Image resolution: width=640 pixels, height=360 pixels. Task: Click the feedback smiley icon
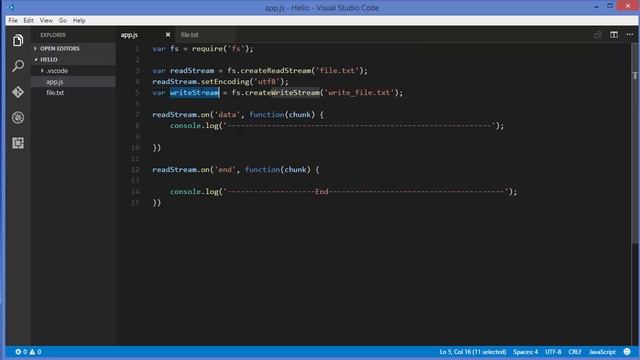tap(627, 351)
